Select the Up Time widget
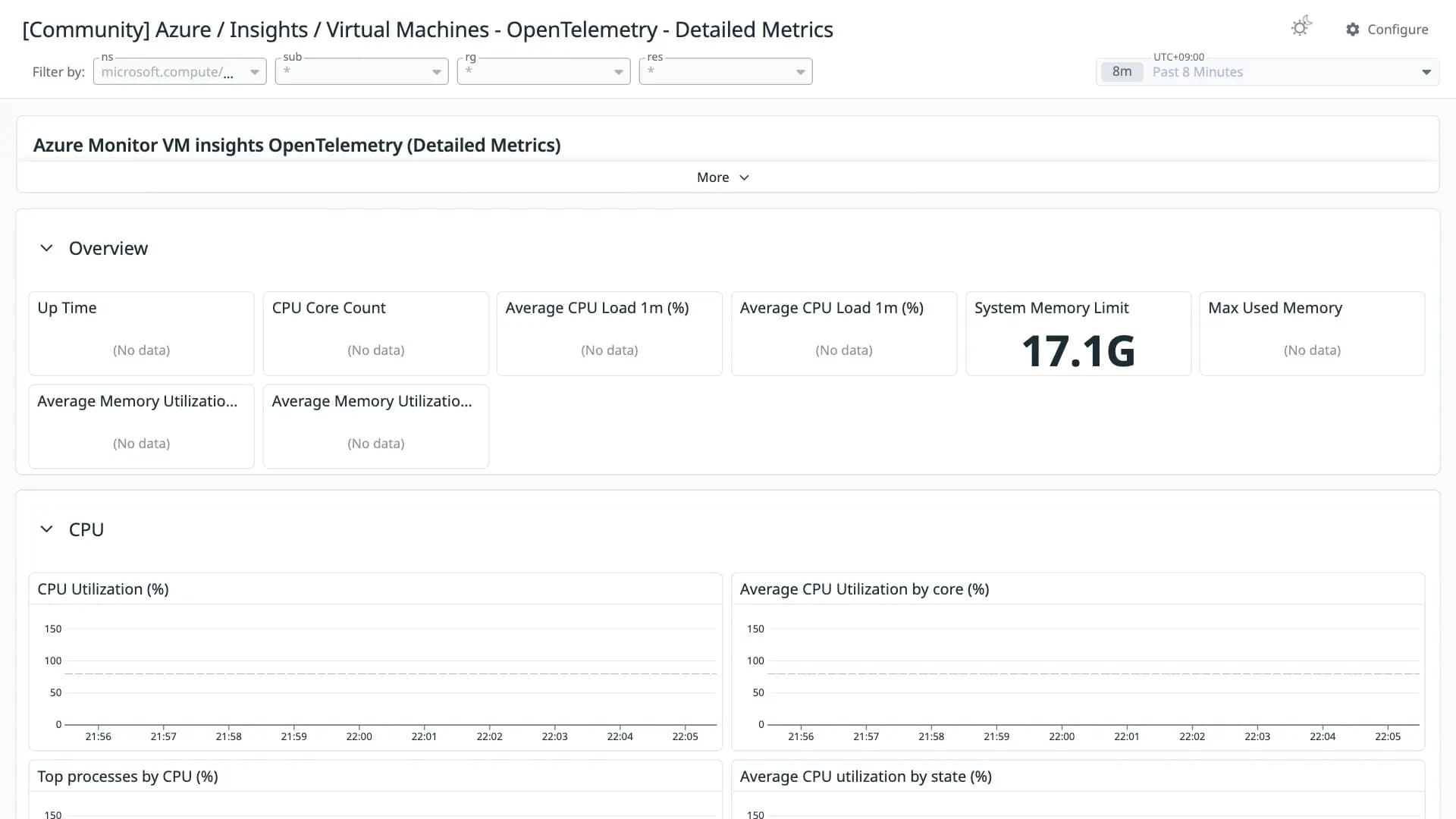 (x=142, y=334)
